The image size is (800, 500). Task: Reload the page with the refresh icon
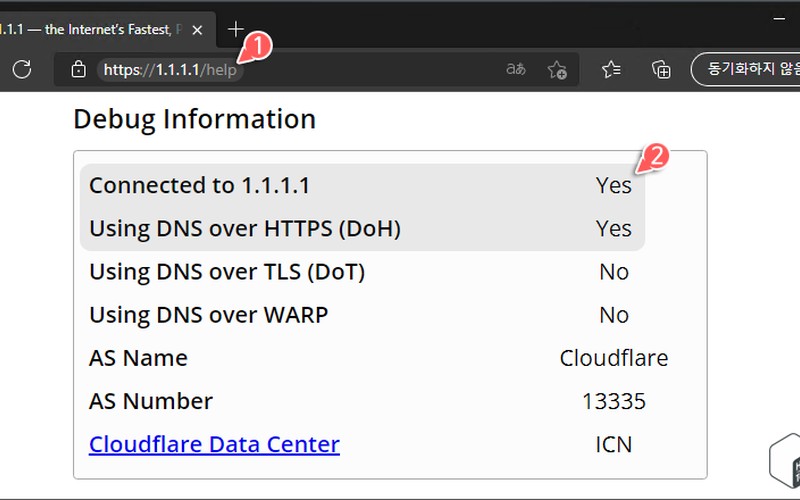[22, 69]
